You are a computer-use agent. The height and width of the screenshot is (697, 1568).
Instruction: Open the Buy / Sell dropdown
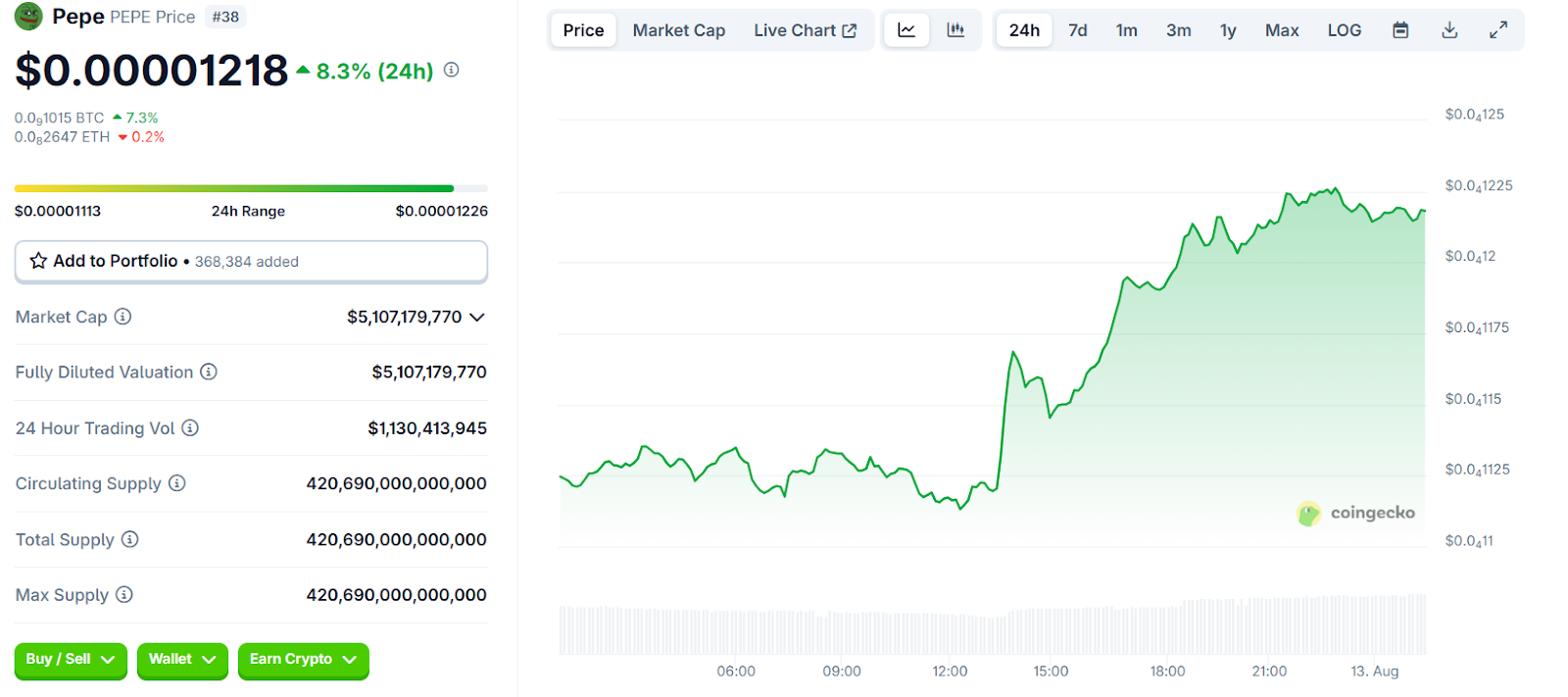tap(71, 660)
